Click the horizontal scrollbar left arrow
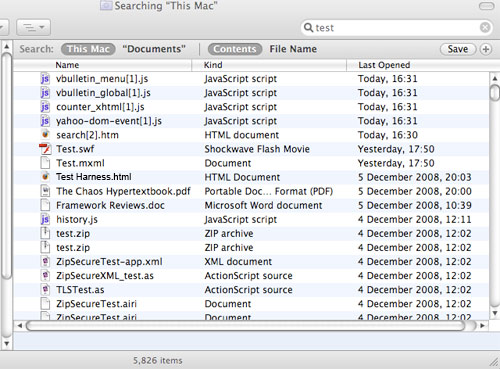 [x=20, y=325]
